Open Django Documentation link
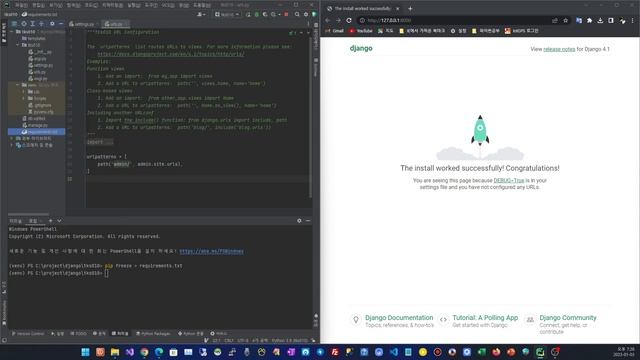The width and height of the screenshot is (640, 360). [399, 318]
